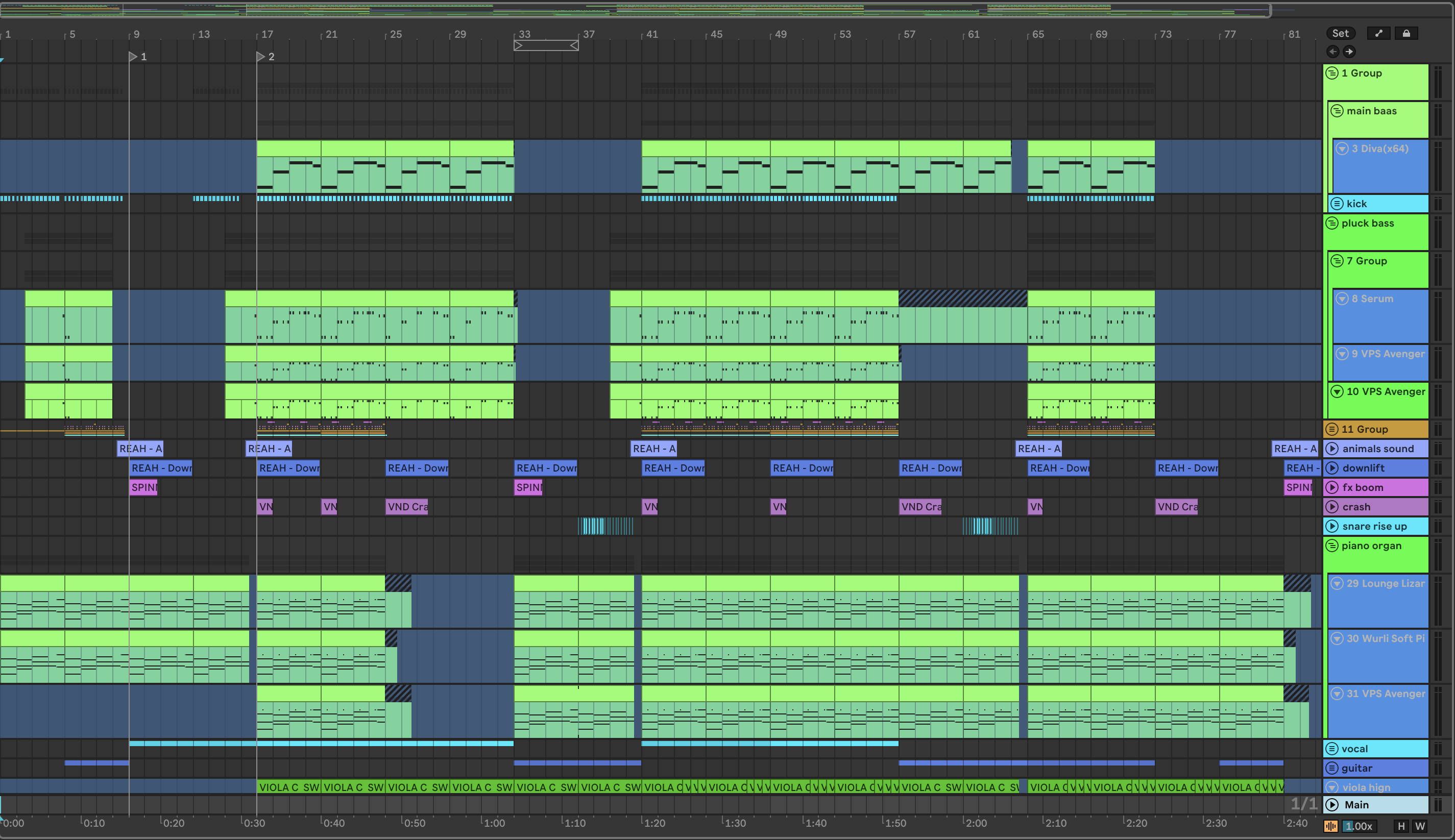1455x840 pixels.
Task: Unfold the 3 Diva(x64) track
Action: [x=1343, y=149]
